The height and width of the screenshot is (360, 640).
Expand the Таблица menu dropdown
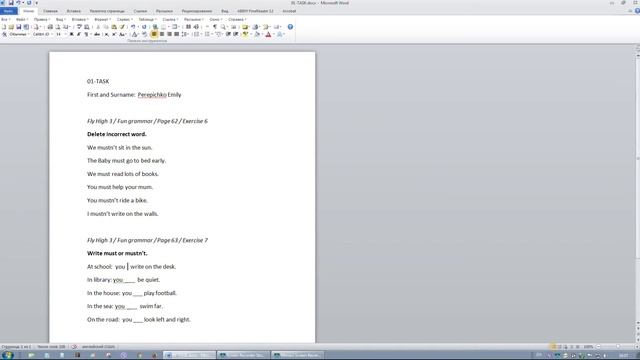point(147,19)
